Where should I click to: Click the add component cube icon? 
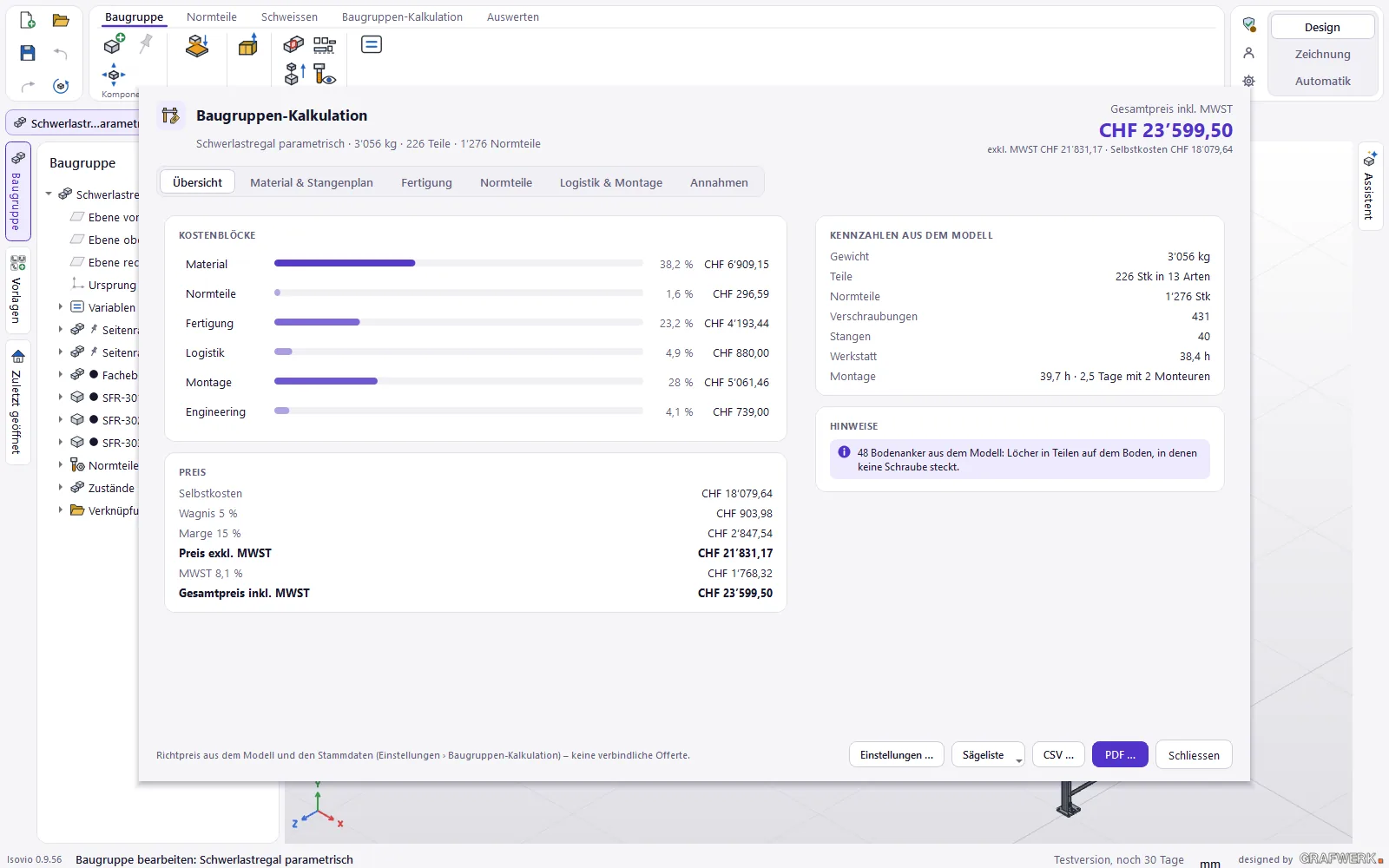pyautogui.click(x=114, y=43)
